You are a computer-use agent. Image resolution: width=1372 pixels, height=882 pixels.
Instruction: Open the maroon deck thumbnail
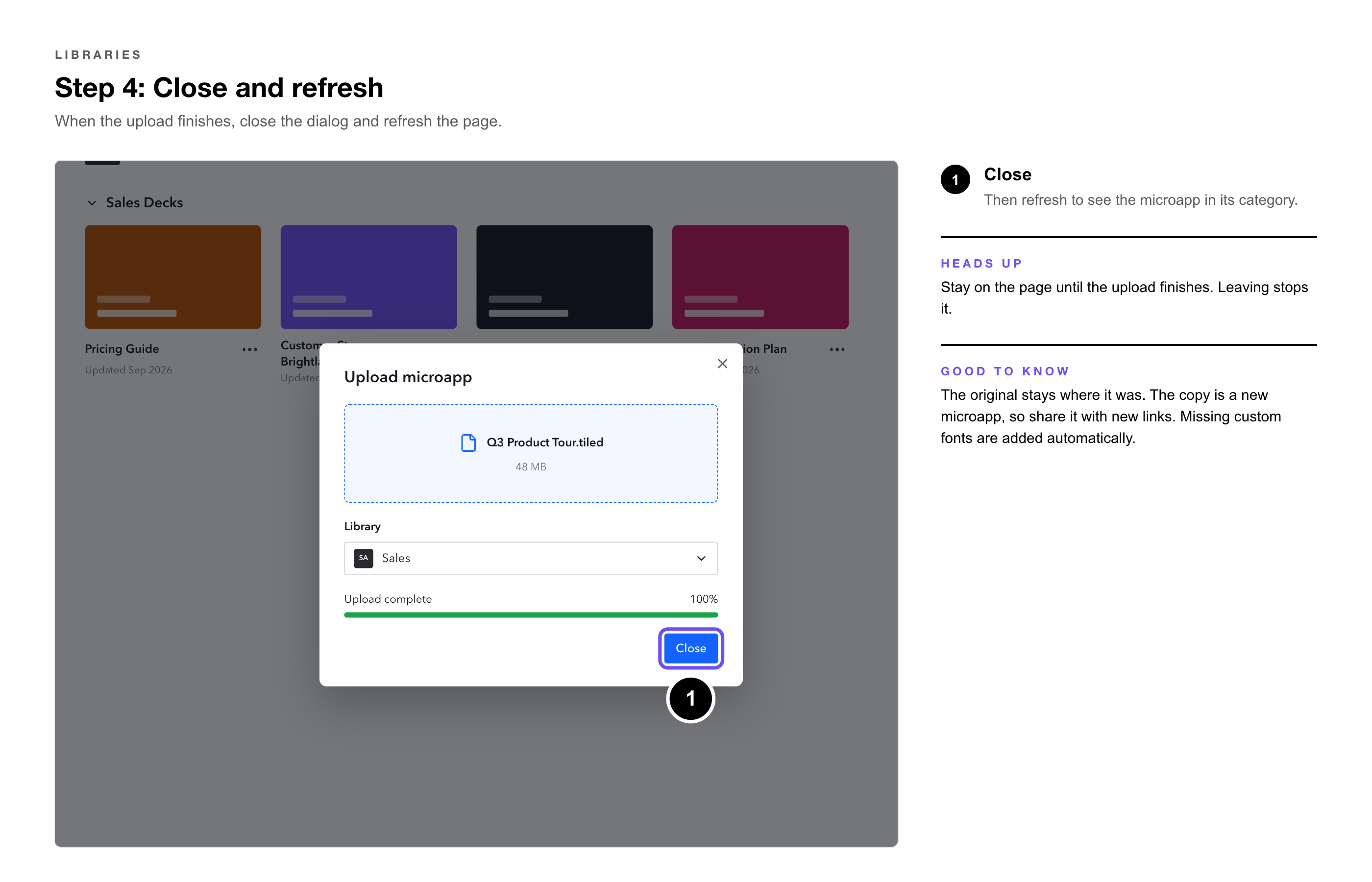pos(760,277)
